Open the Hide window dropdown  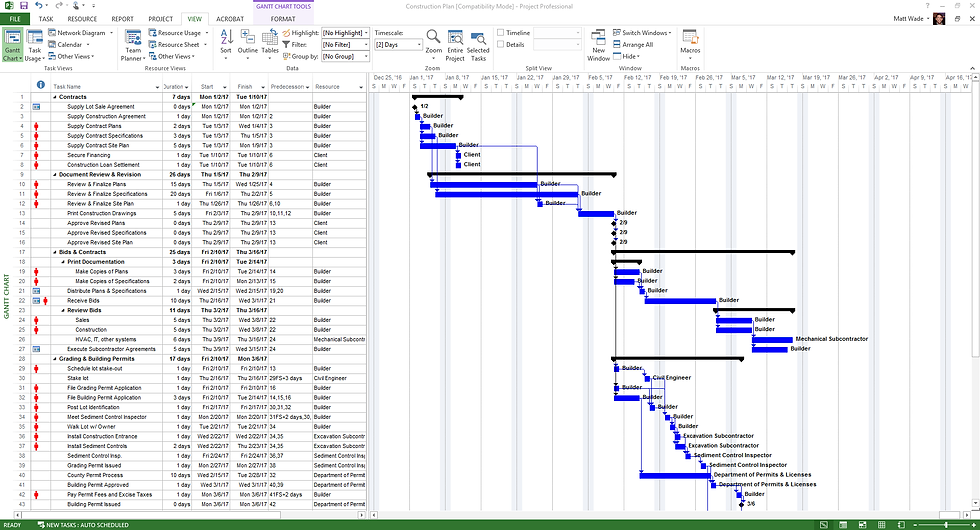pyautogui.click(x=627, y=56)
